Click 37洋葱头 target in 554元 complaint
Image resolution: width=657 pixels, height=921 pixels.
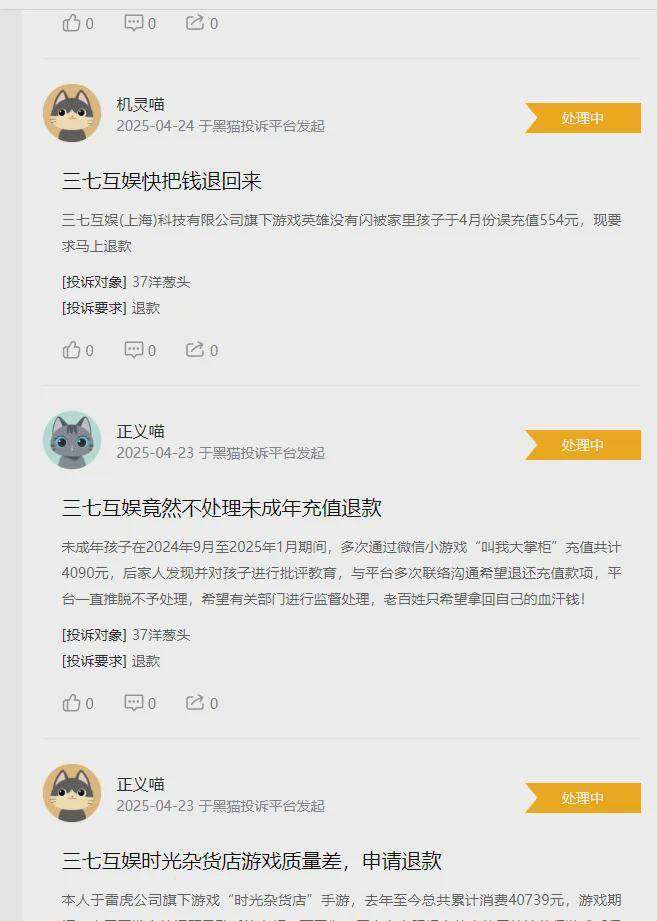[161, 282]
